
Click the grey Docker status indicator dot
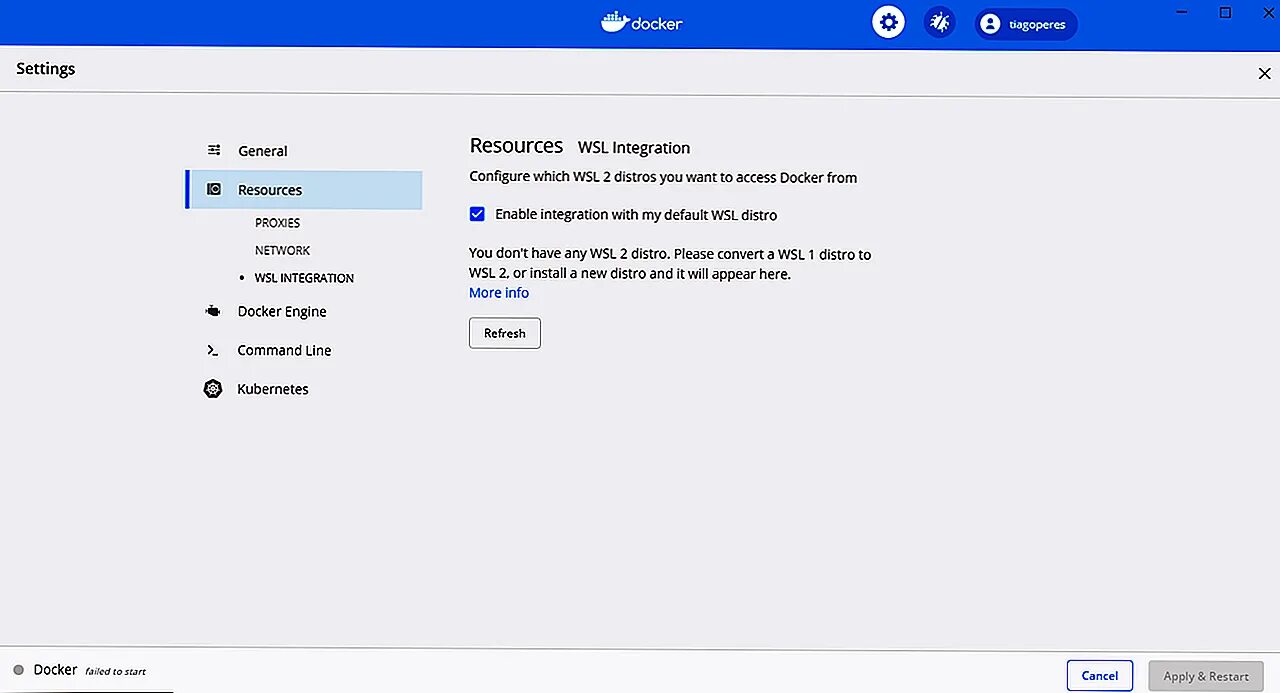click(18, 670)
